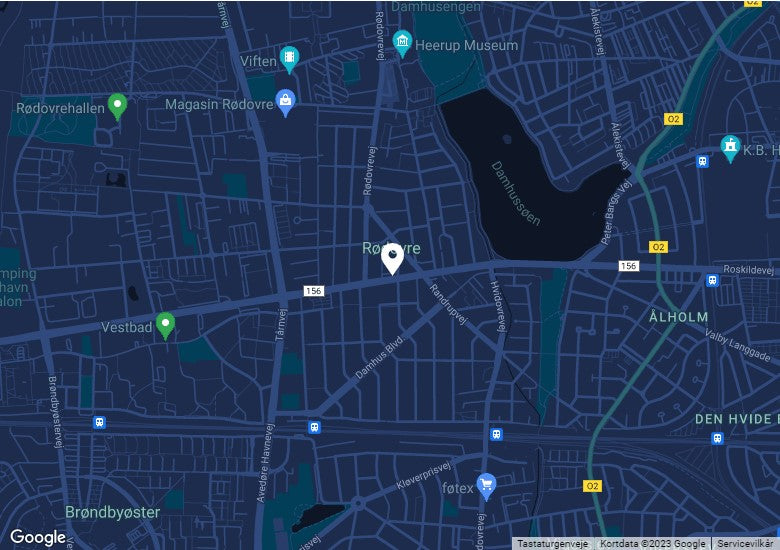Click the Brøndbyøster area label
780x550 pixels.
[112, 512]
